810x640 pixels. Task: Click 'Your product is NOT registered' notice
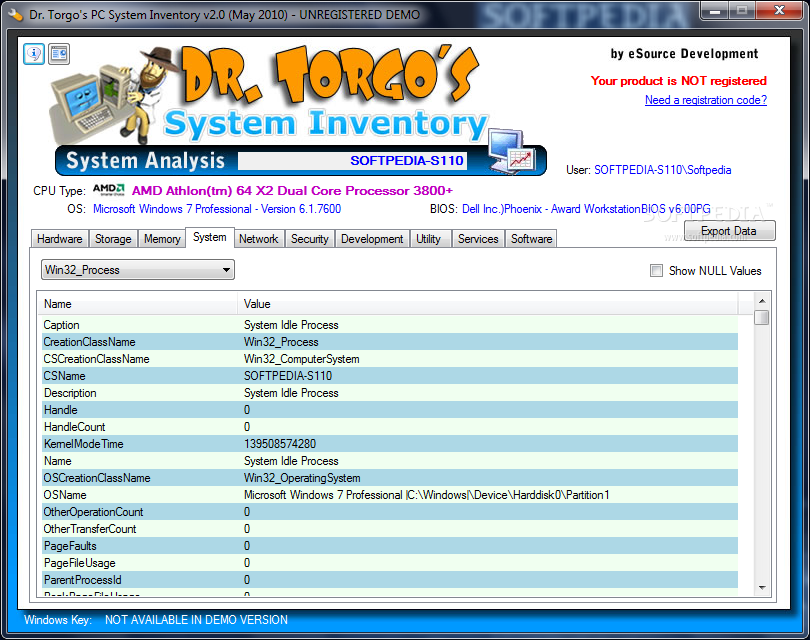click(x=679, y=81)
